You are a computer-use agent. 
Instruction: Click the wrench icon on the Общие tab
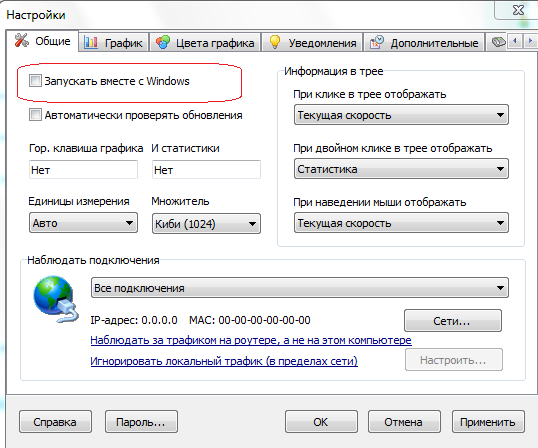point(22,40)
